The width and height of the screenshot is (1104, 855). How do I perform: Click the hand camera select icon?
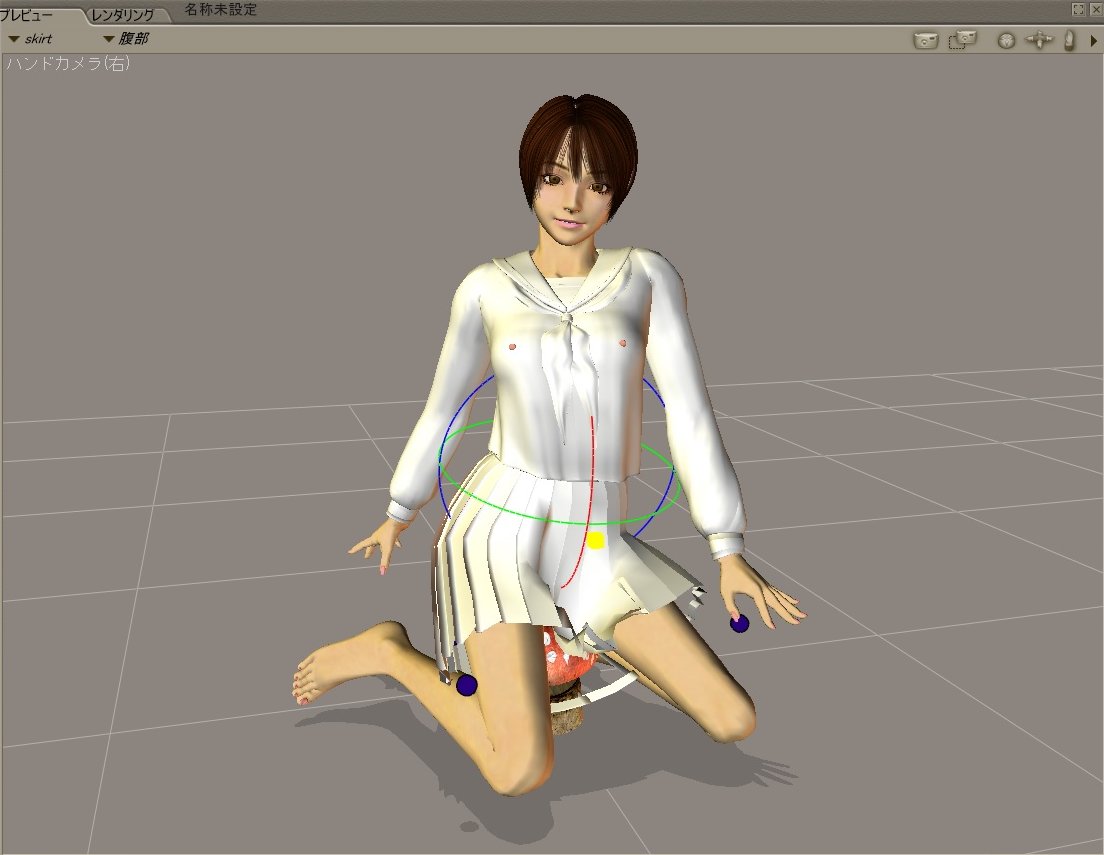pyautogui.click(x=1069, y=40)
